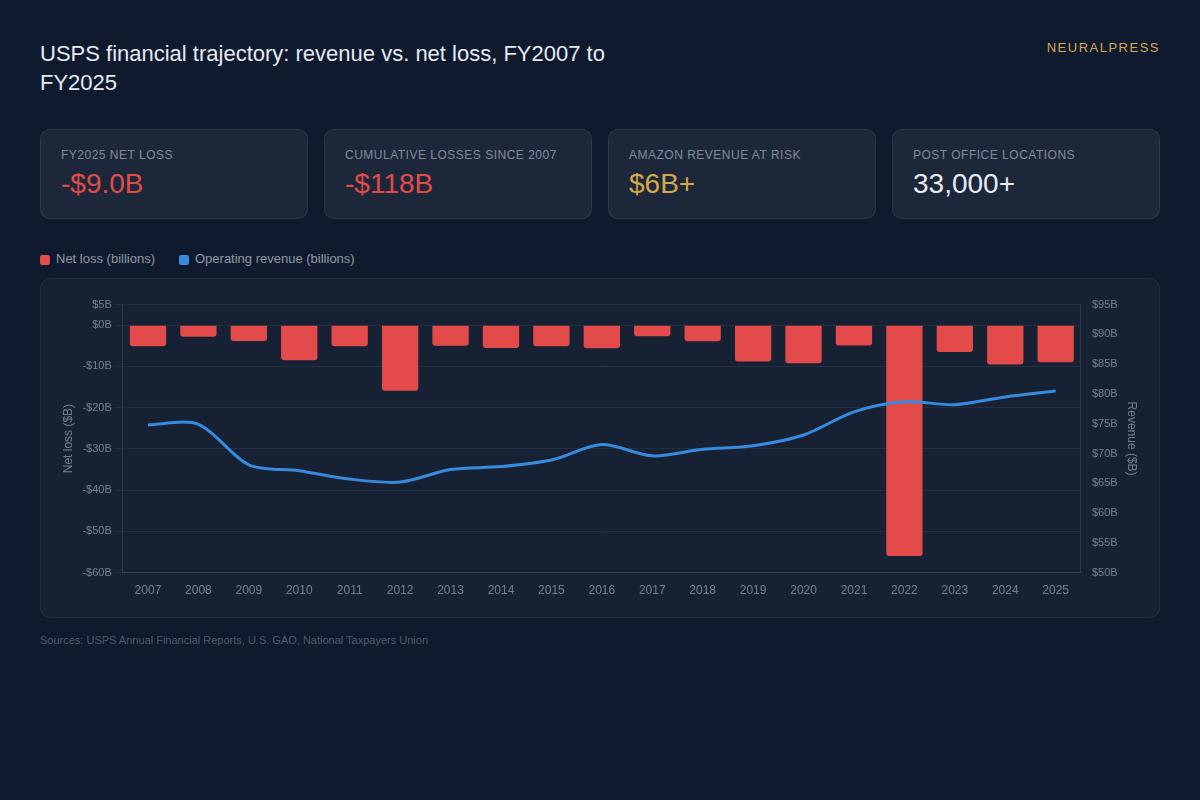
Task: Select the 2007 net loss bar
Action: point(148,335)
